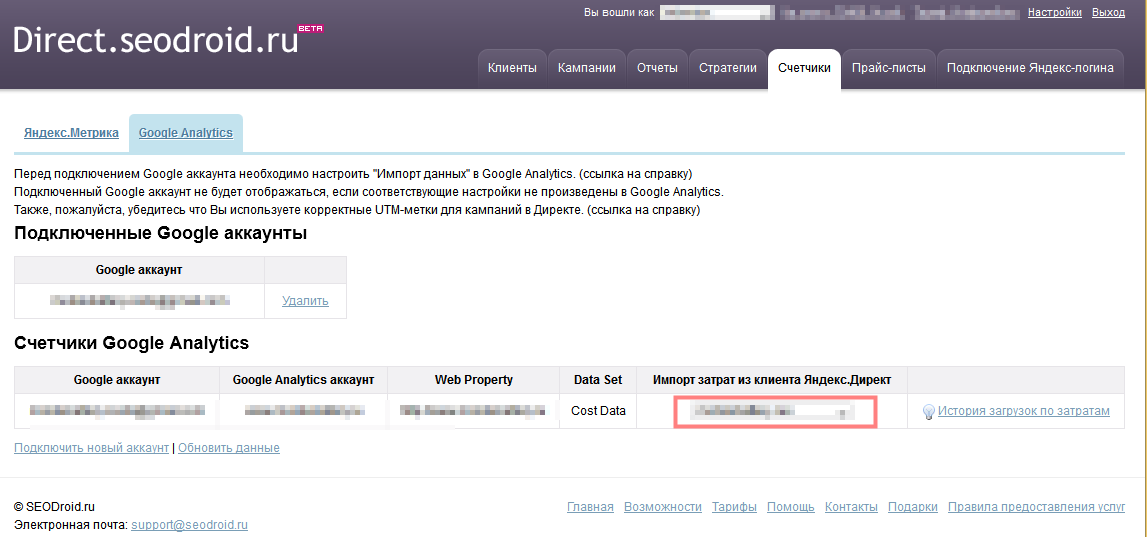
Task: Click the © SEODroid.ru footer text
Action: coord(55,507)
